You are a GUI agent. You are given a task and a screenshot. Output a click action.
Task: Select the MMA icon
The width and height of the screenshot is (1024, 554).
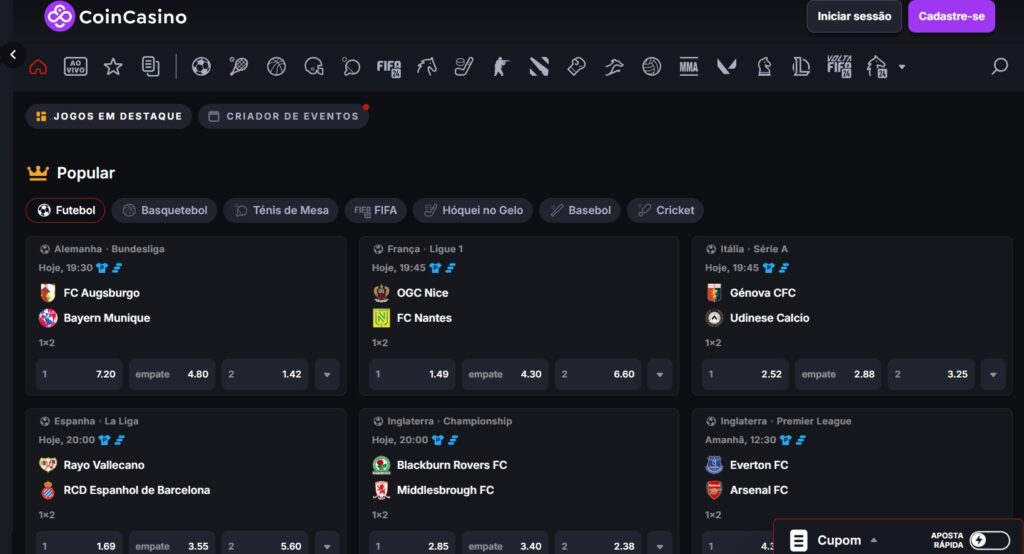(x=689, y=67)
